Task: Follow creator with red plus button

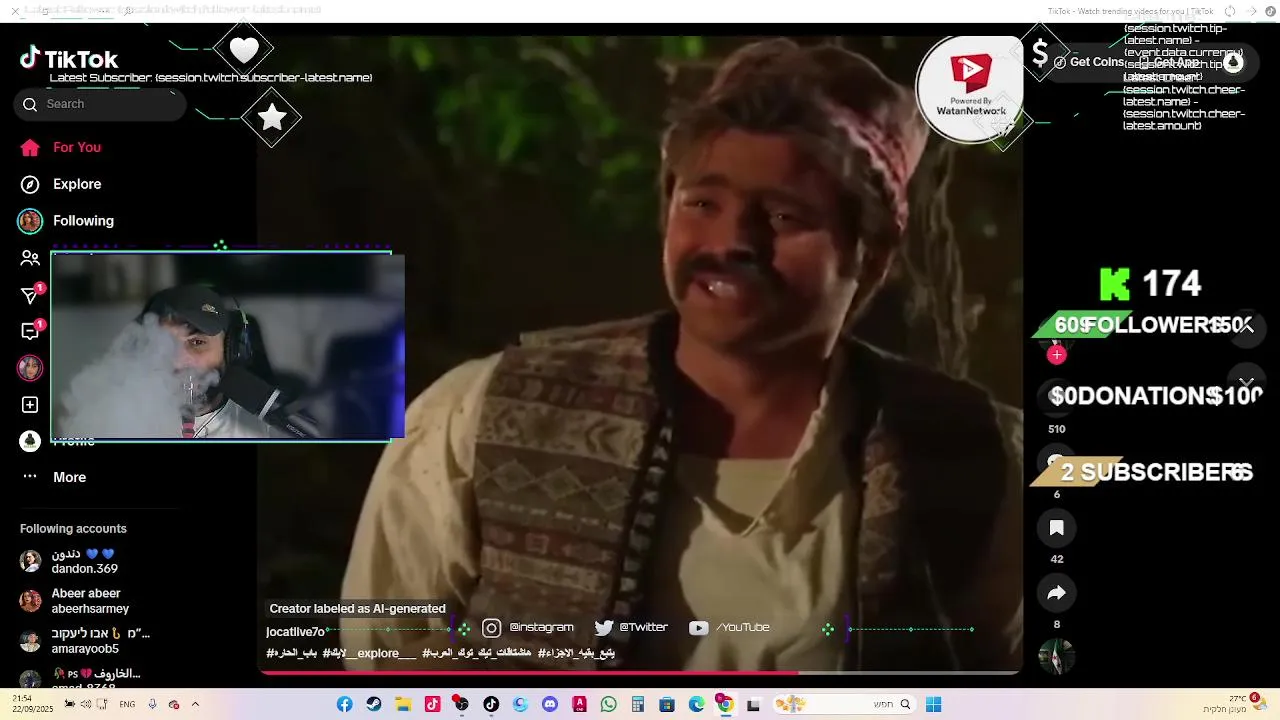Action: 1057,355
